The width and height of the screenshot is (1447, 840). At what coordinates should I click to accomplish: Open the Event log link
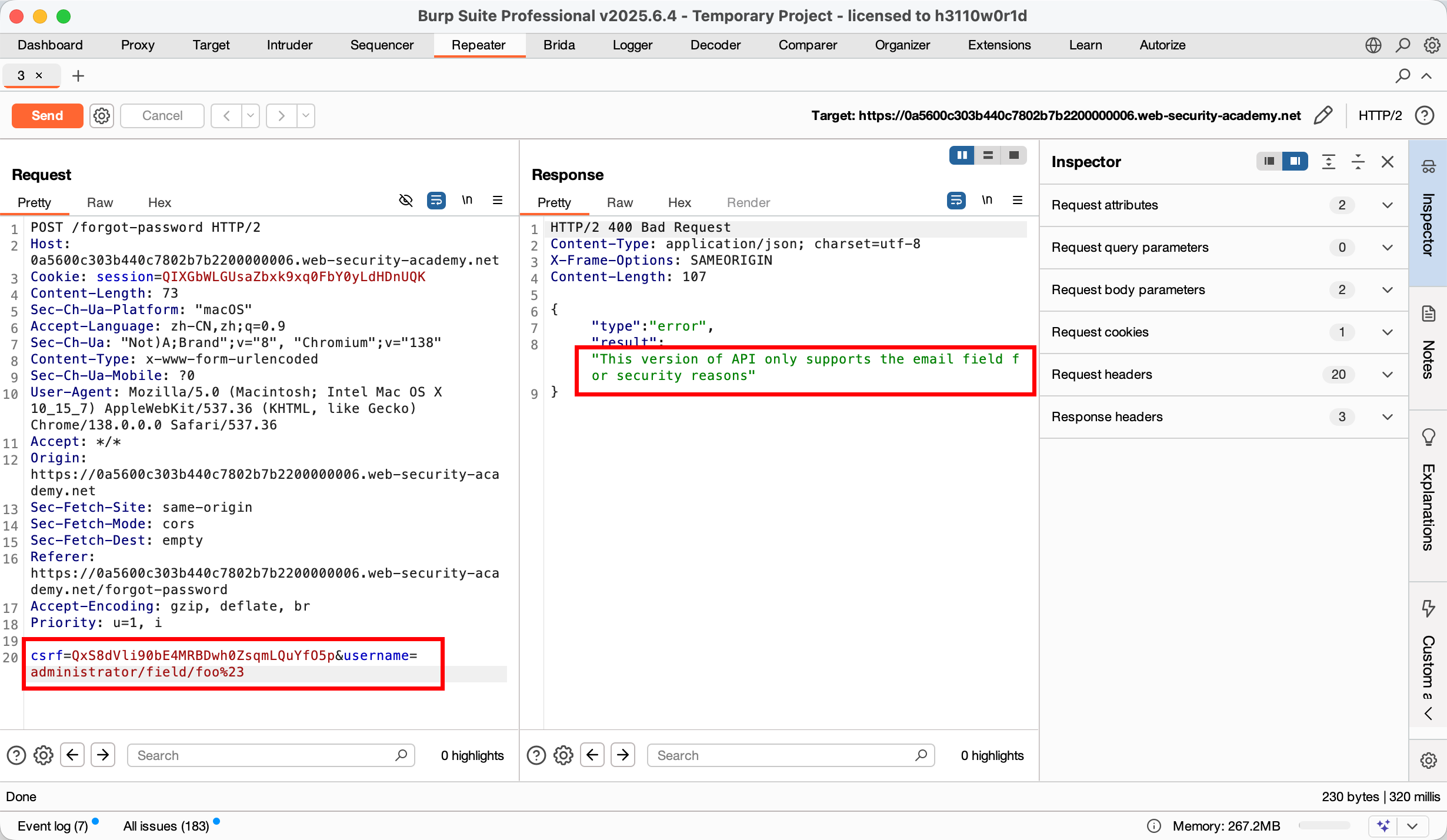coord(52,826)
